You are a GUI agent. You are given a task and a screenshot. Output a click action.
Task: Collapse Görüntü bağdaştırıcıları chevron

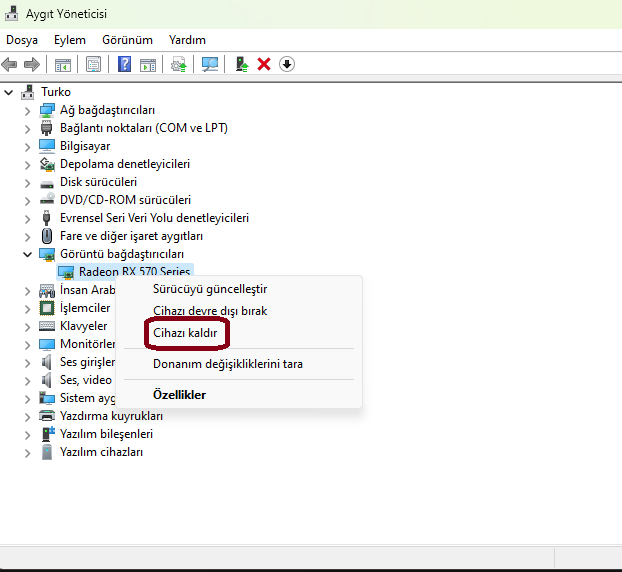[x=27, y=254]
